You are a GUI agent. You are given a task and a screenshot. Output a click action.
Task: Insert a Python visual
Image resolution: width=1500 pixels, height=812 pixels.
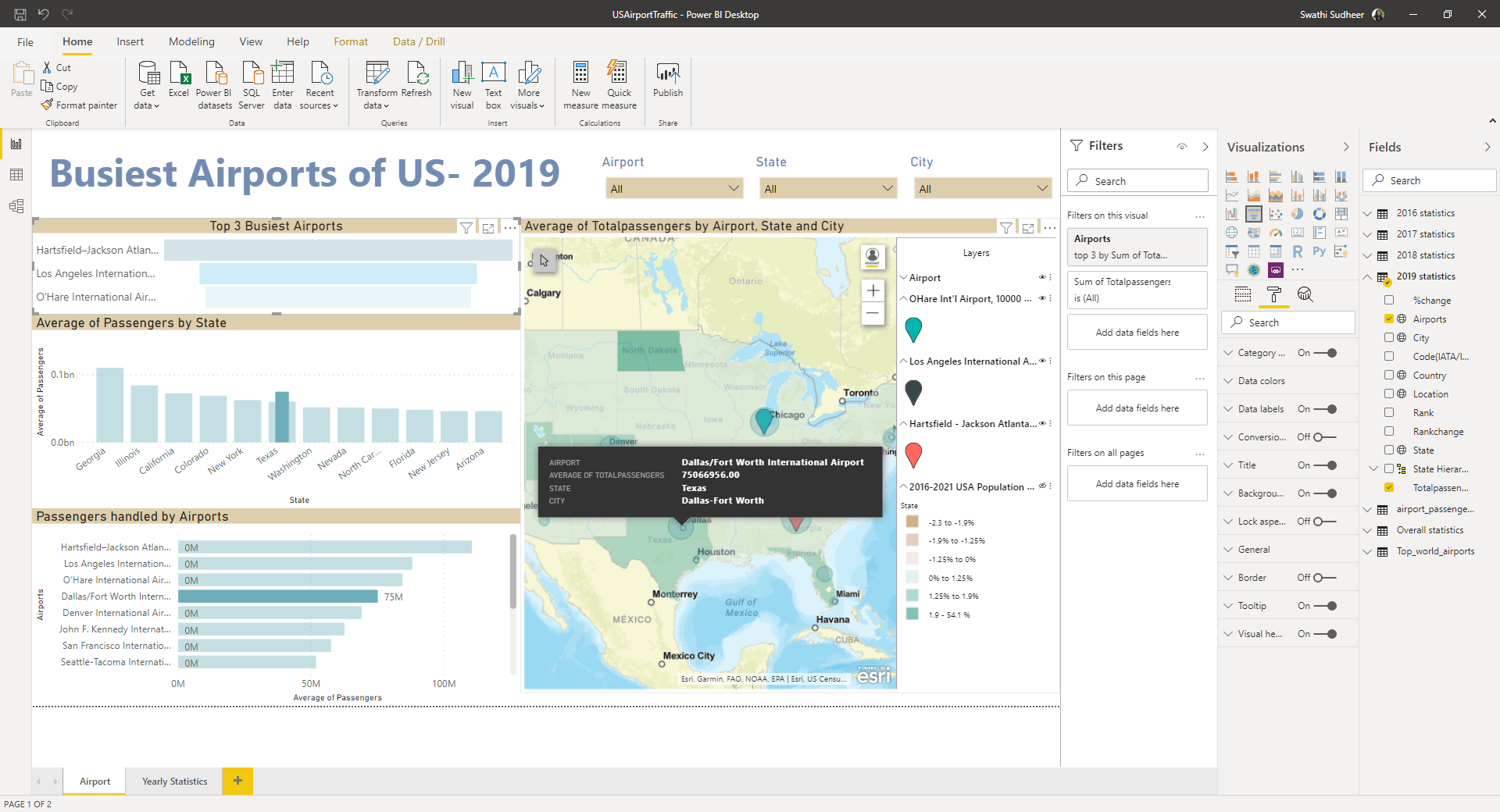[1320, 251]
